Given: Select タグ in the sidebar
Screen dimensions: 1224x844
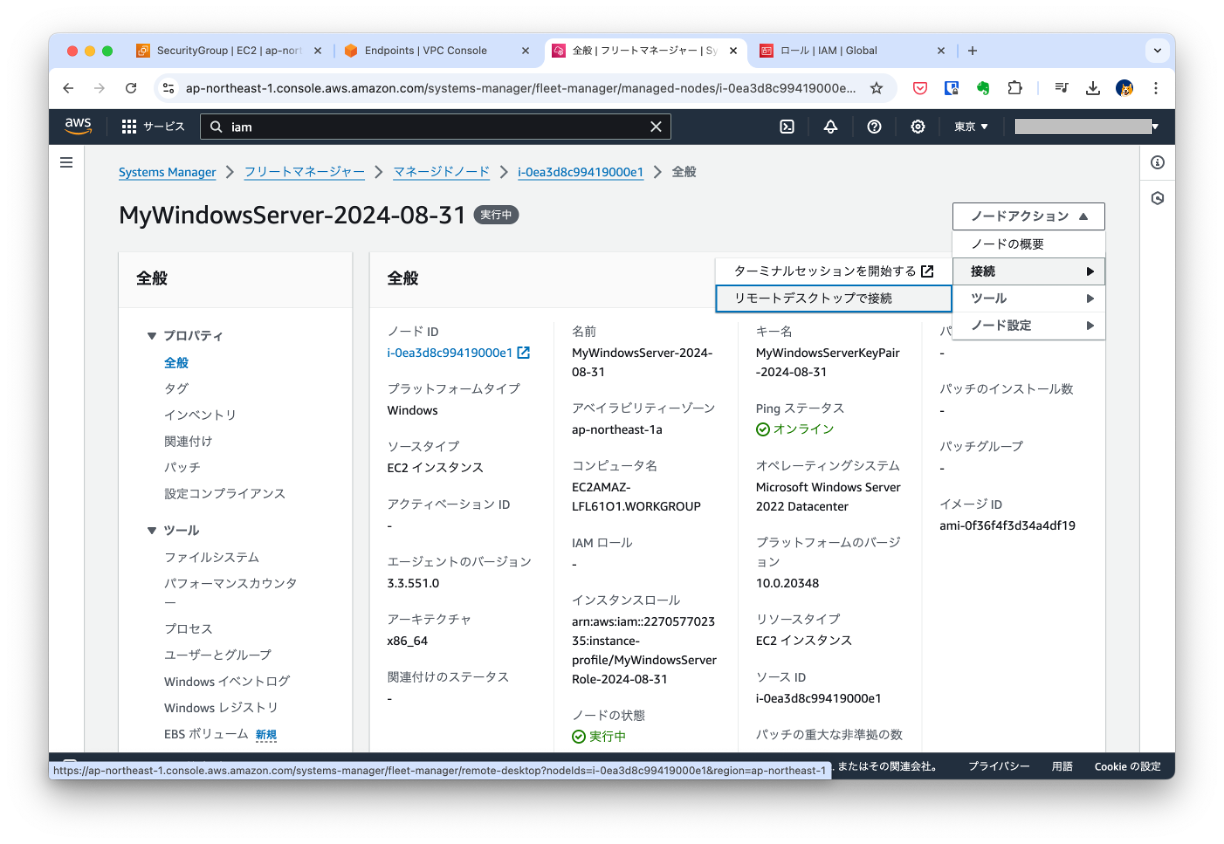Looking at the screenshot, I should coord(176,389).
